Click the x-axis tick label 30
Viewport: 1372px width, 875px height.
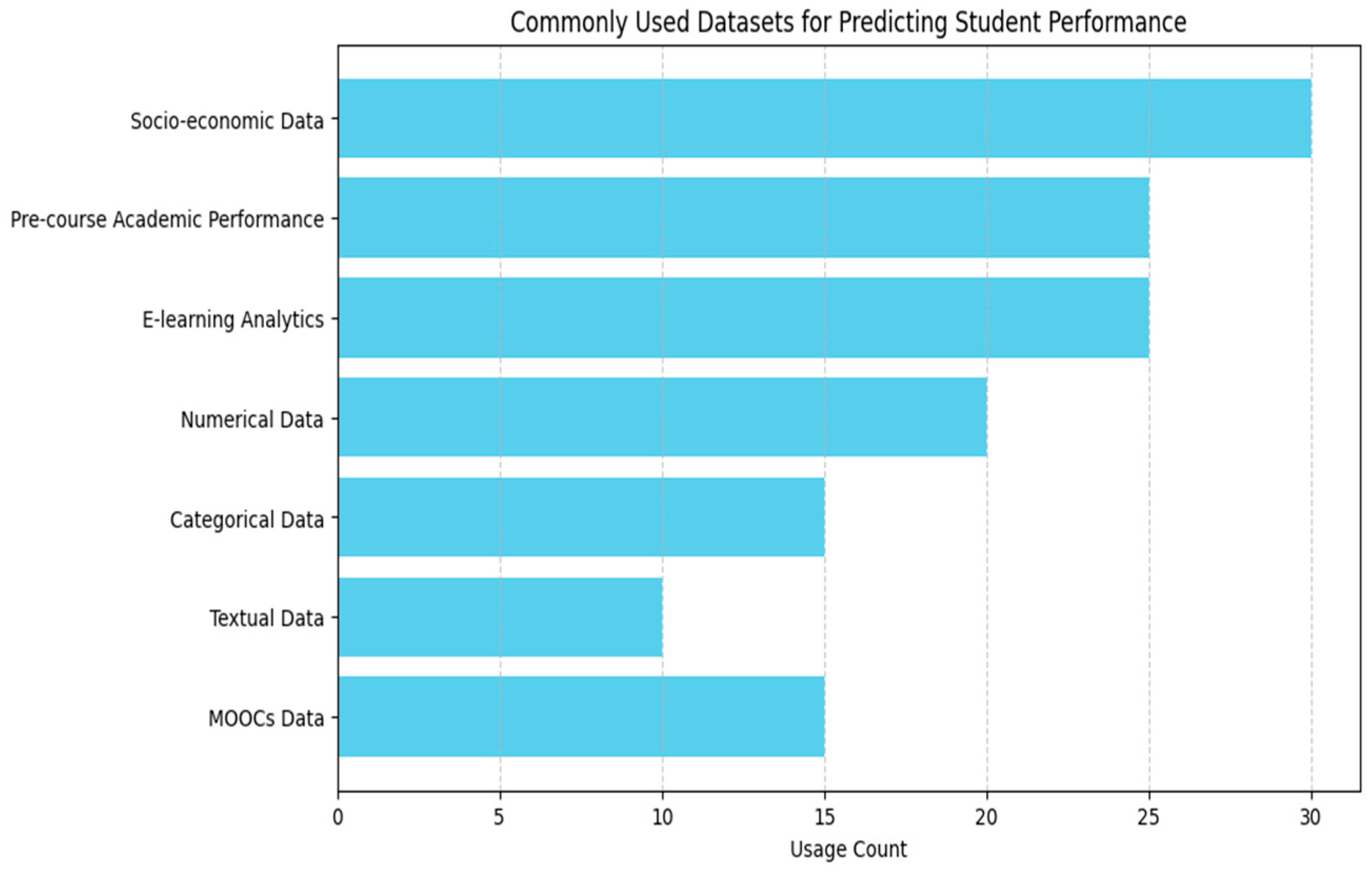tap(1310, 818)
